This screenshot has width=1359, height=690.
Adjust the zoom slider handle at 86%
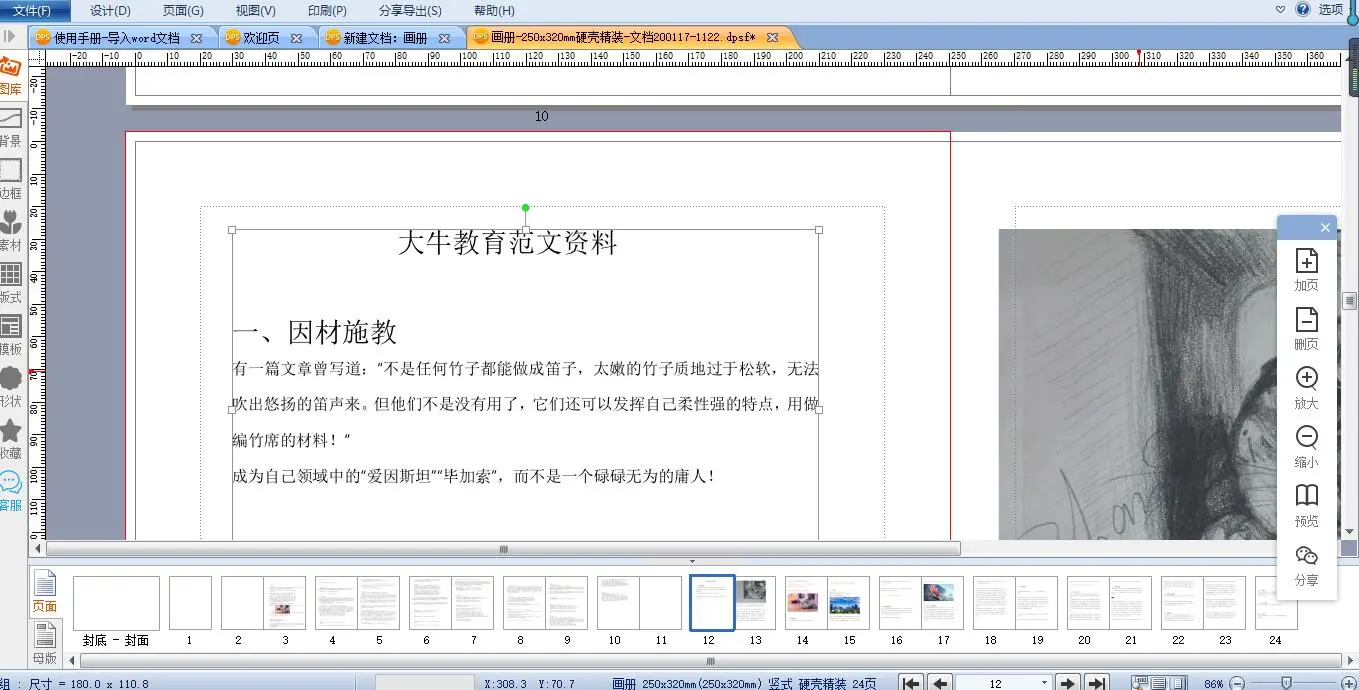click(1286, 683)
